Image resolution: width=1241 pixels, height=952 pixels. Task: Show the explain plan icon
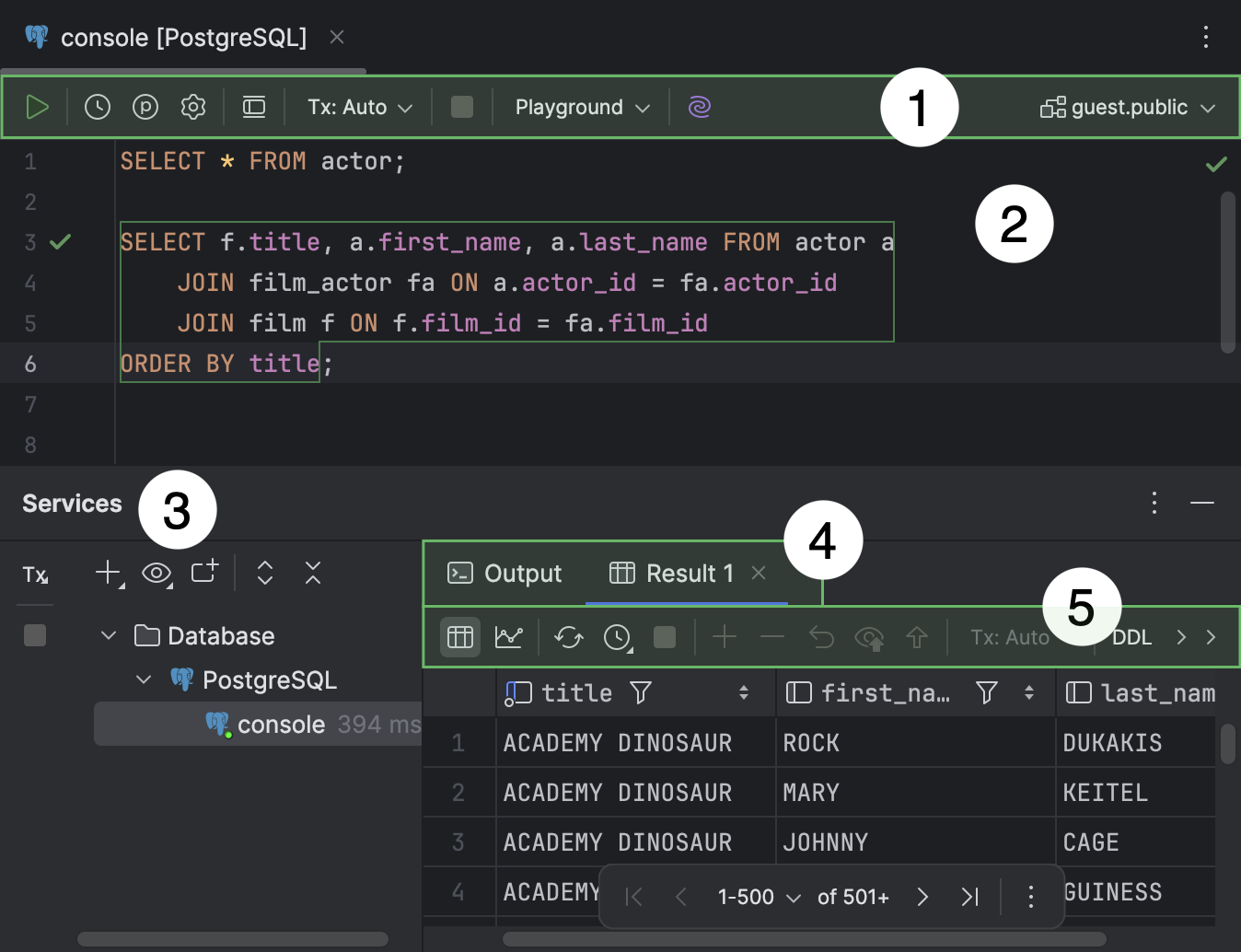145,107
